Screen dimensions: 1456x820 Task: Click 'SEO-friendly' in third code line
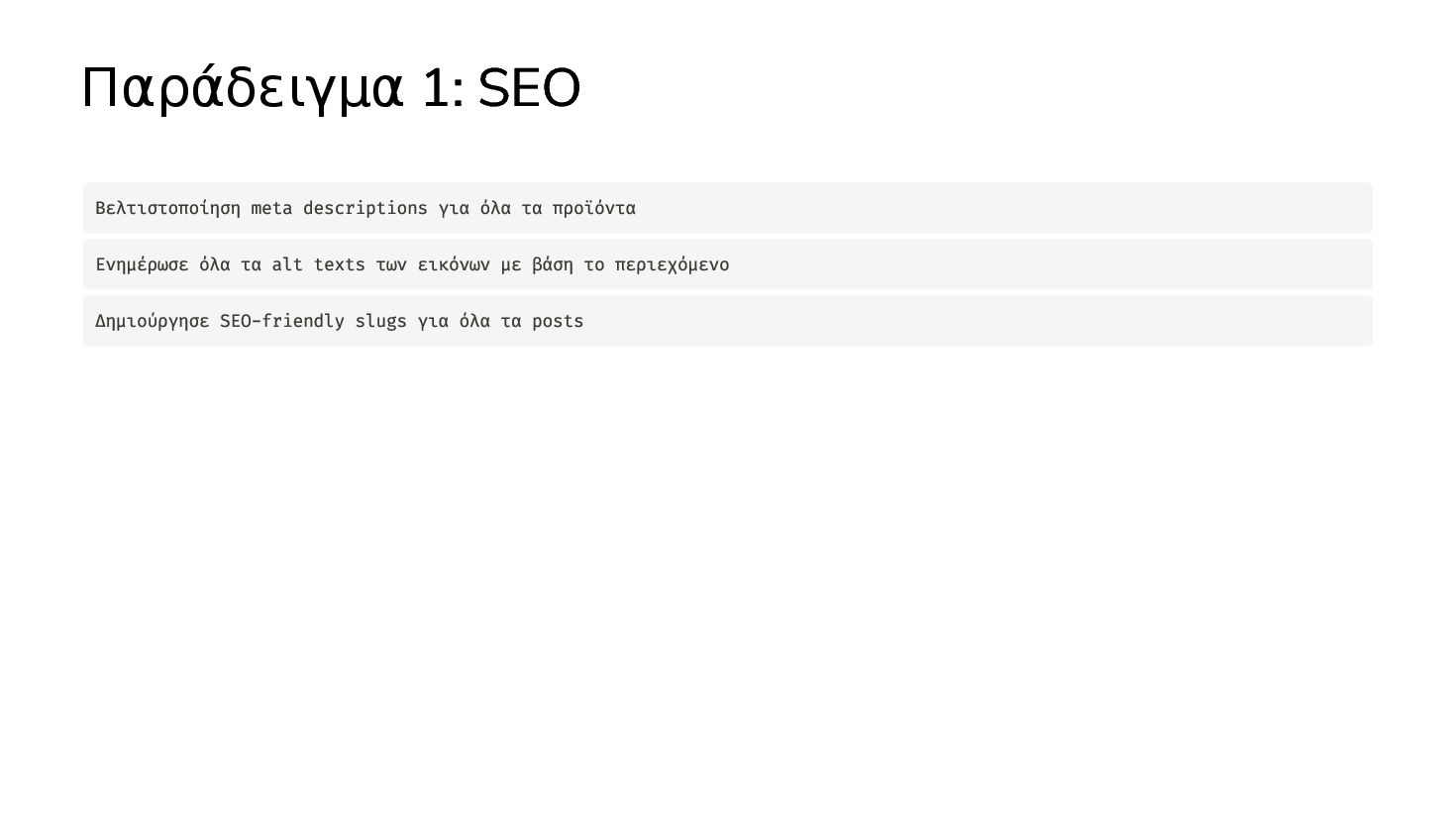281,321
